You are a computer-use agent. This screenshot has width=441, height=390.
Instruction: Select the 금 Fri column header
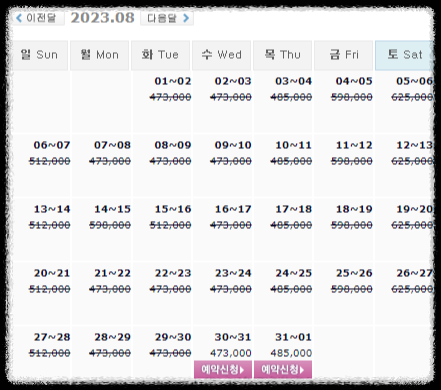343,55
